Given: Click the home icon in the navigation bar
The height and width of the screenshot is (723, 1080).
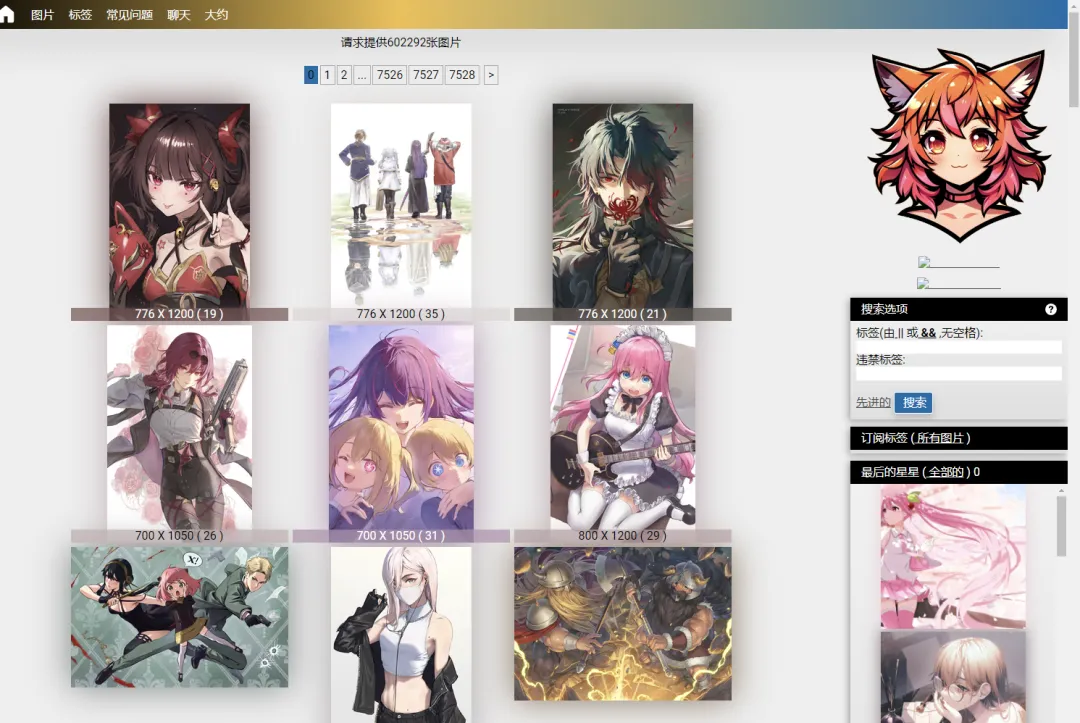Looking at the screenshot, I should pyautogui.click(x=8, y=14).
